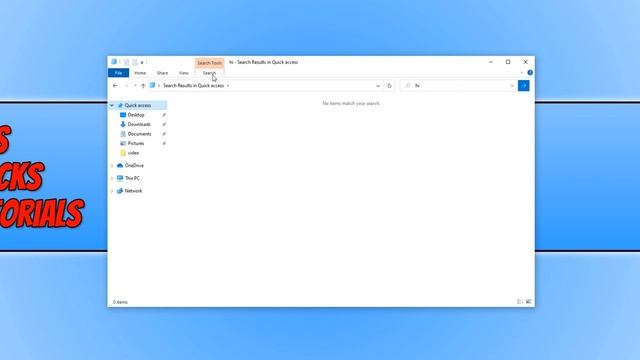
Task: Expand the ribbon using the chevron
Action: click(x=522, y=73)
